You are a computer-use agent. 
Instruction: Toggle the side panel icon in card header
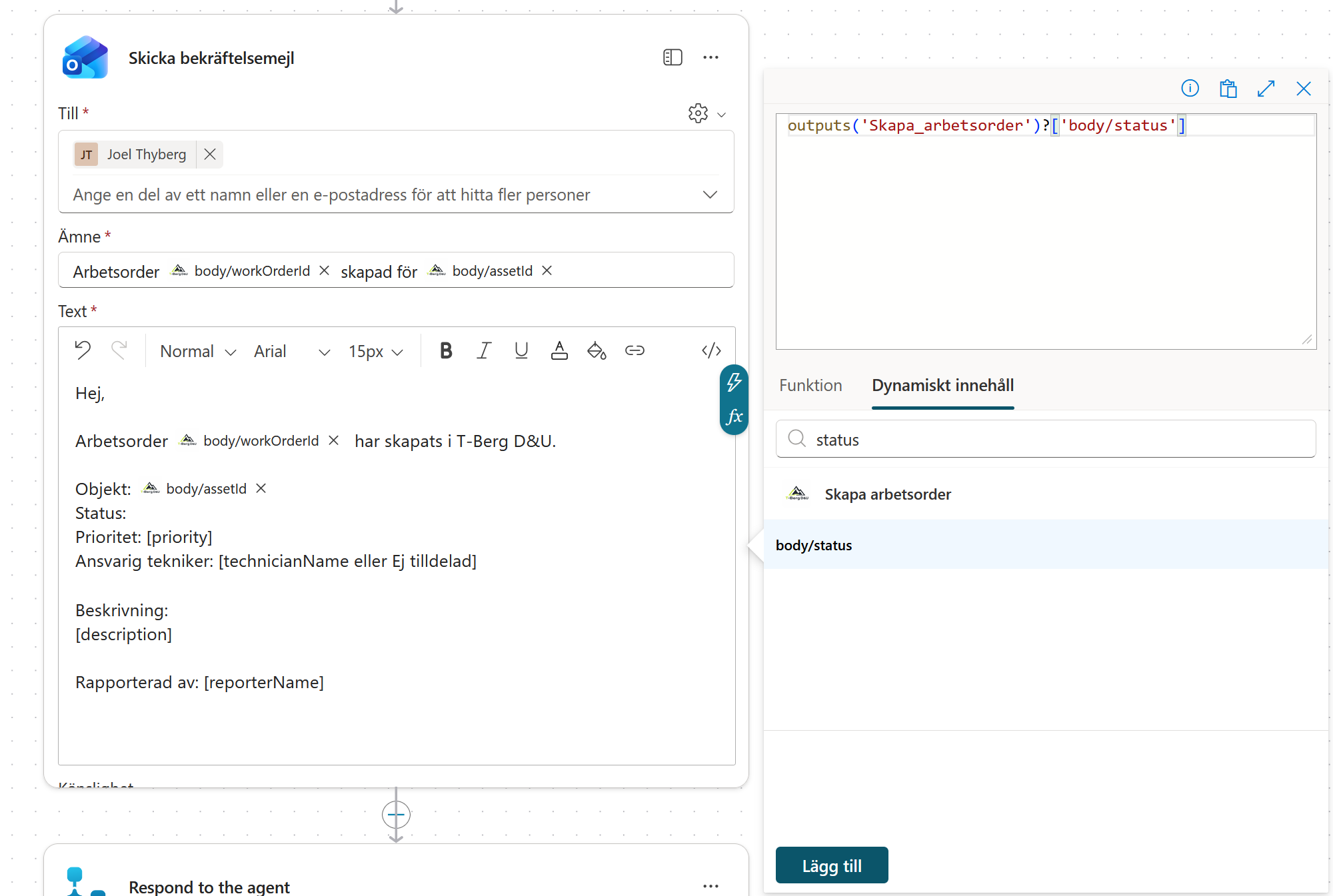[672, 57]
